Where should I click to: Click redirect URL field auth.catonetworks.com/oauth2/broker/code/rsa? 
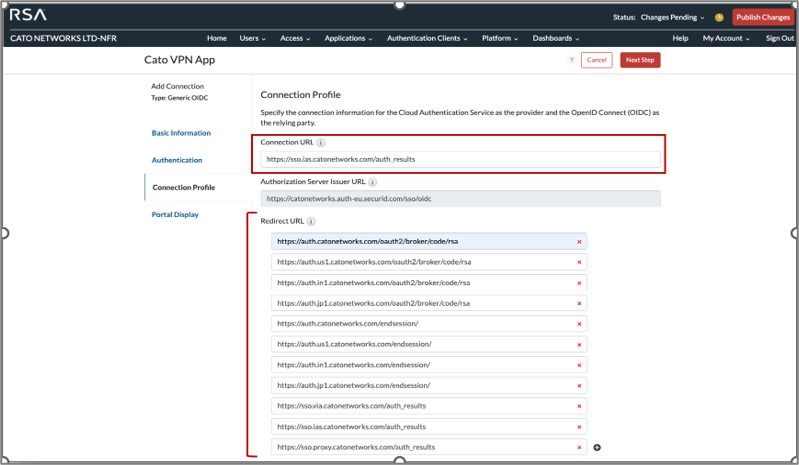point(429,241)
